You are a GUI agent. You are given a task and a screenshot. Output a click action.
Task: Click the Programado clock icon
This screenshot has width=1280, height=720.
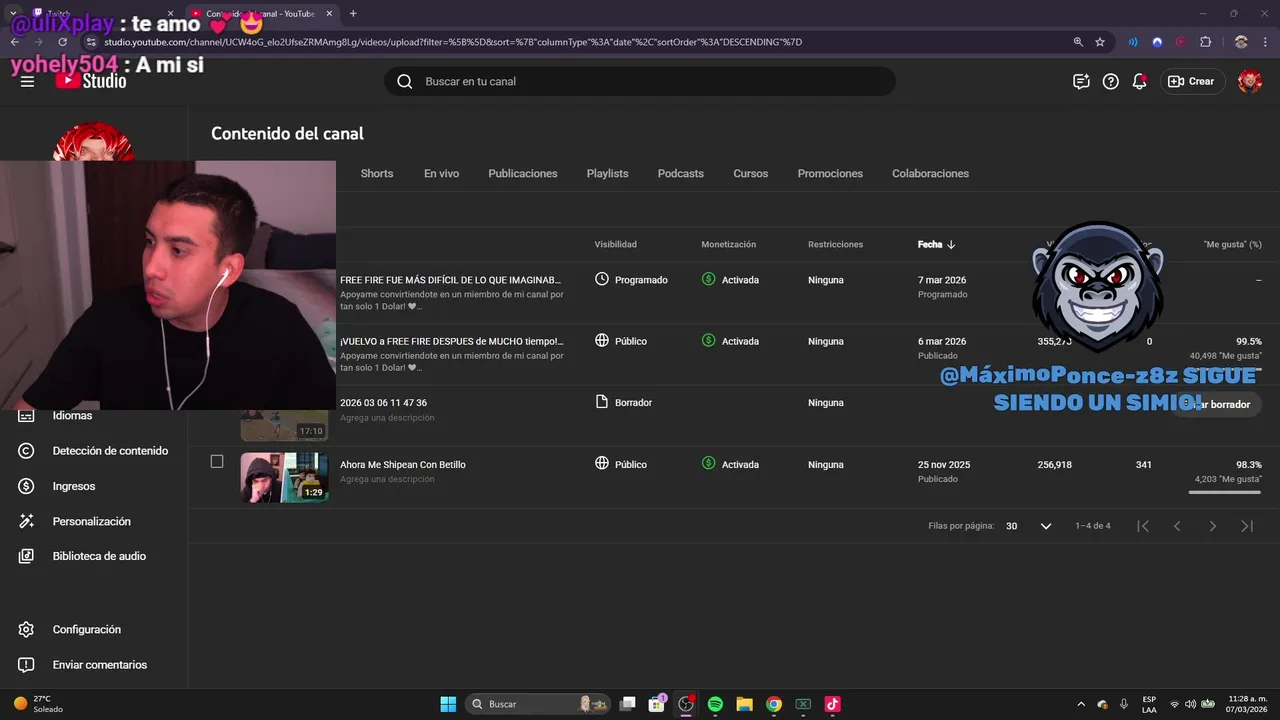[x=602, y=279]
